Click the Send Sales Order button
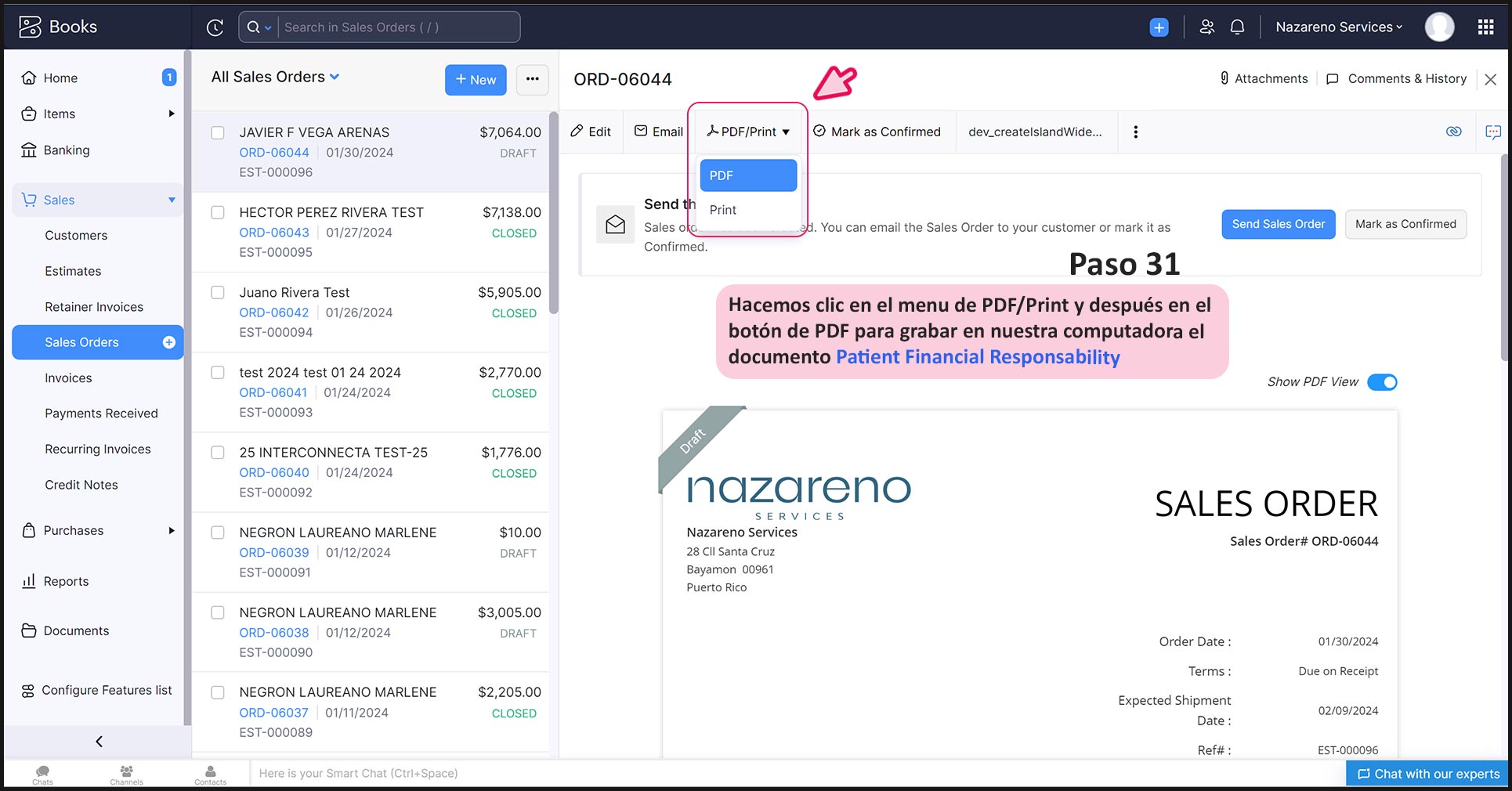The width and height of the screenshot is (1512, 791). [x=1278, y=224]
